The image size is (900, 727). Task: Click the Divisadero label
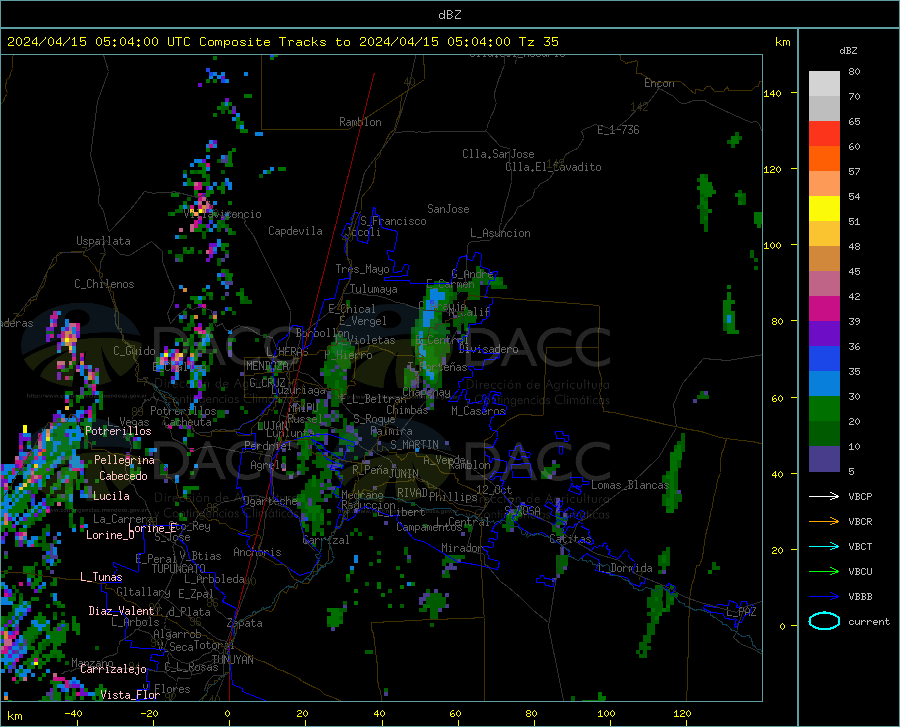(488, 349)
